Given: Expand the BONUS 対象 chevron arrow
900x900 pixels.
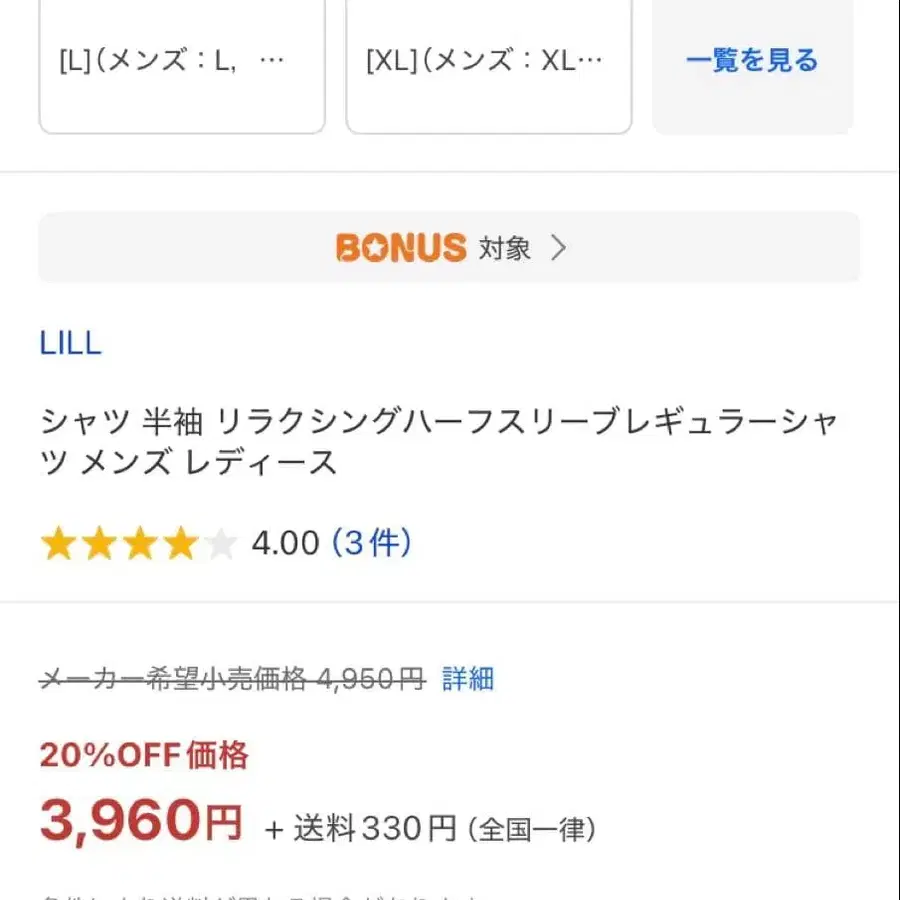Looking at the screenshot, I should tap(558, 248).
